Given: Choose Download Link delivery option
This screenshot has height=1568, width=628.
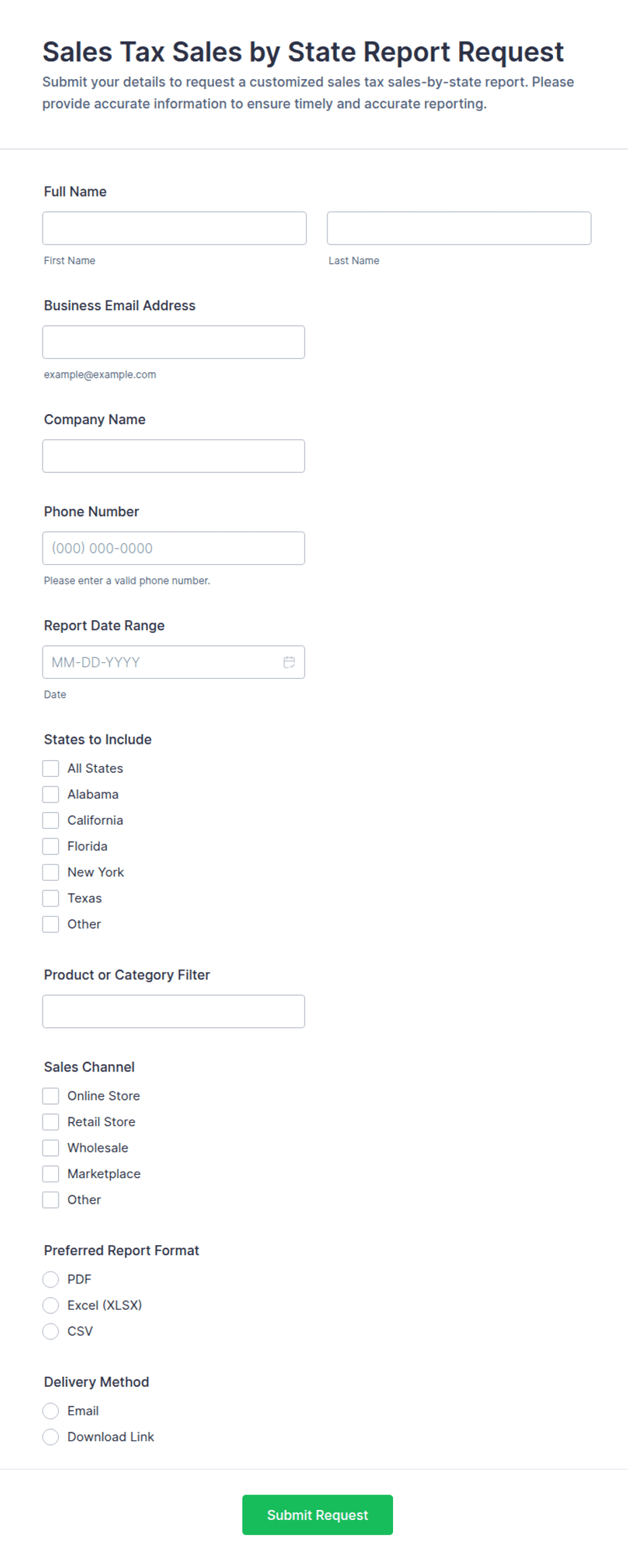Looking at the screenshot, I should tap(51, 1437).
